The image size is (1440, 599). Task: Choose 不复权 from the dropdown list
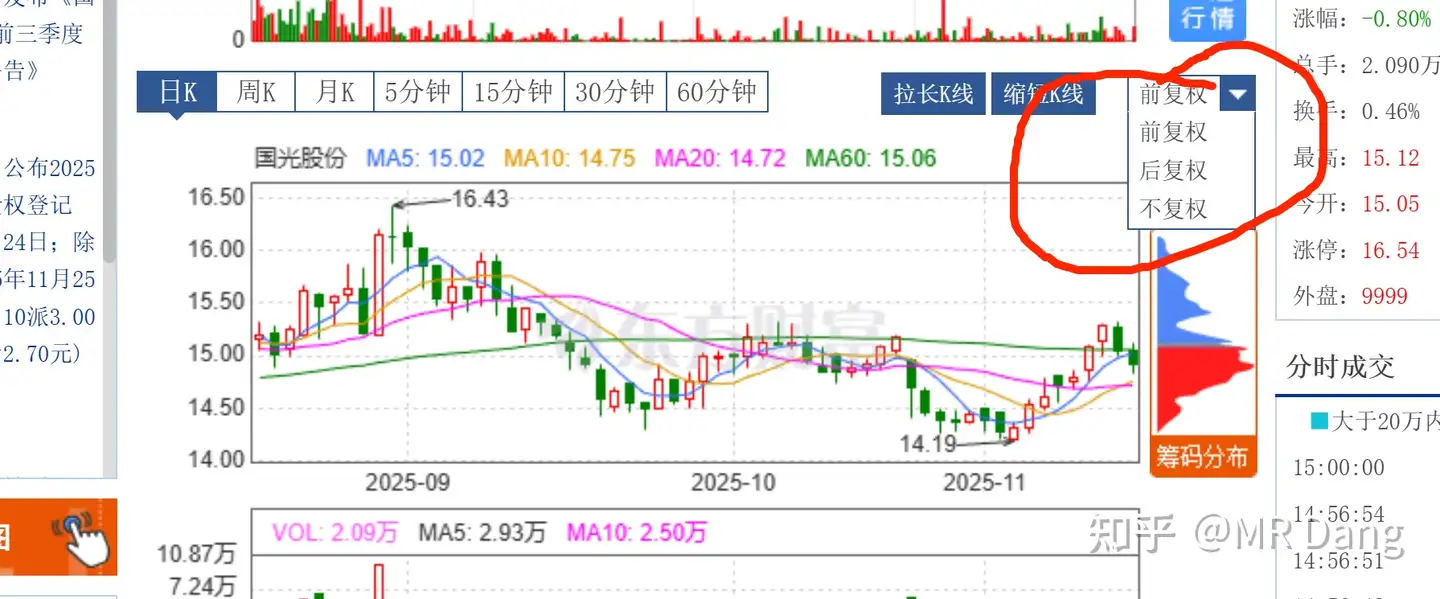click(1174, 209)
